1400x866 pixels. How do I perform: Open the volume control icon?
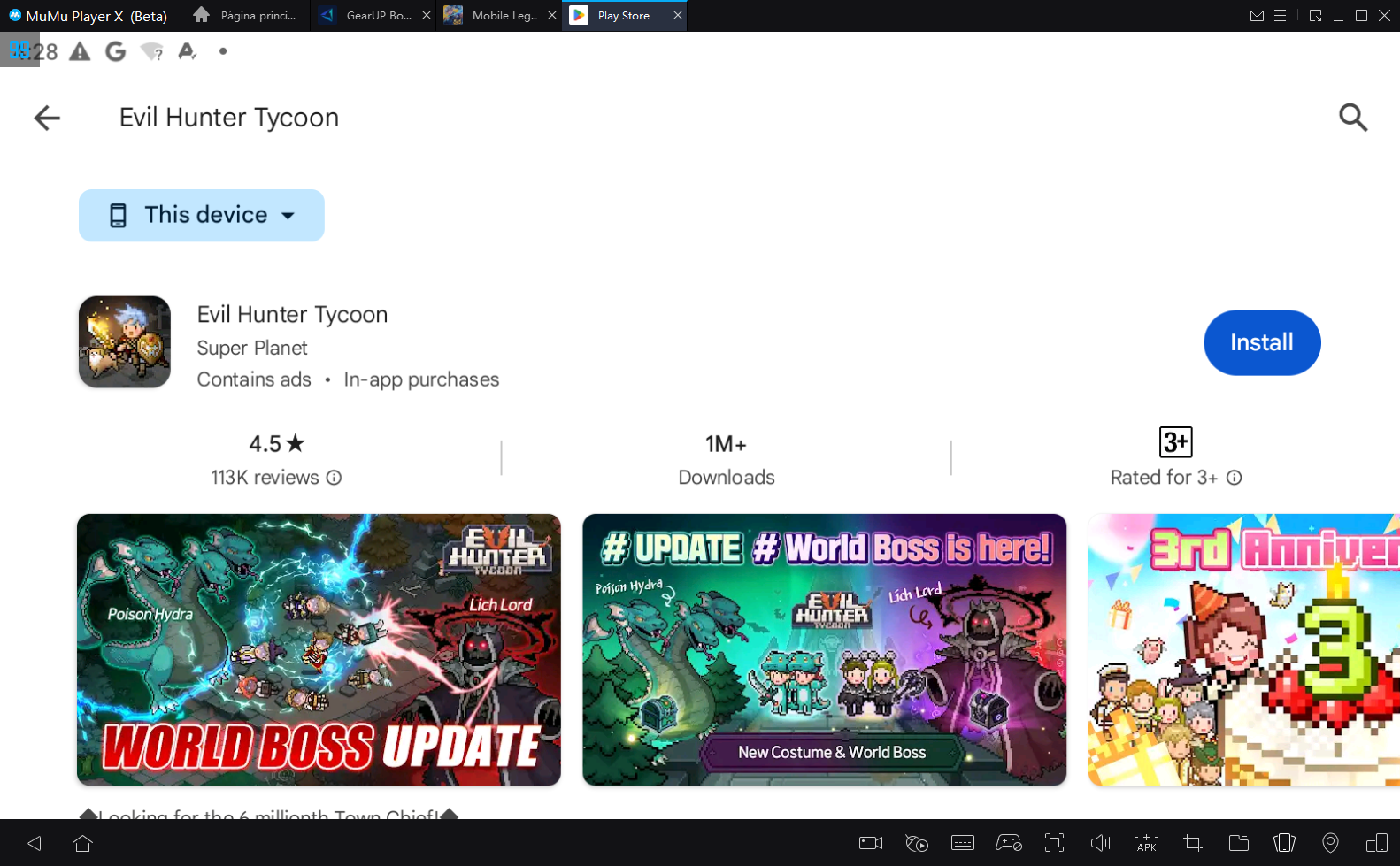coord(1100,843)
